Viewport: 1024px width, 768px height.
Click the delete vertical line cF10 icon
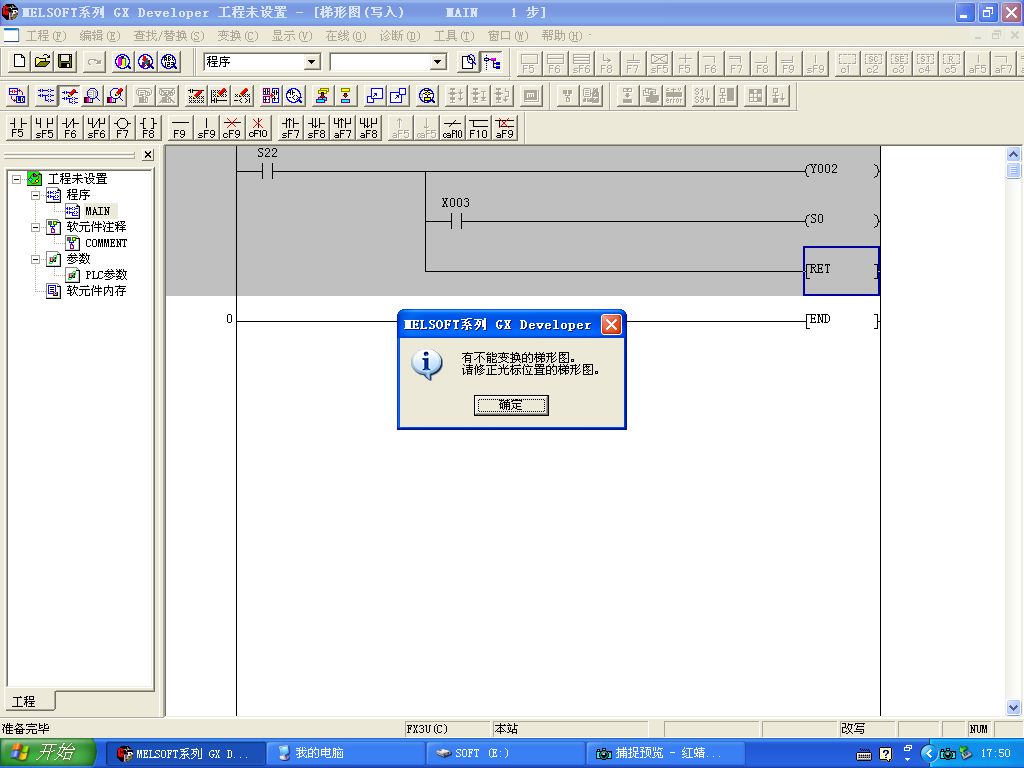click(x=258, y=128)
